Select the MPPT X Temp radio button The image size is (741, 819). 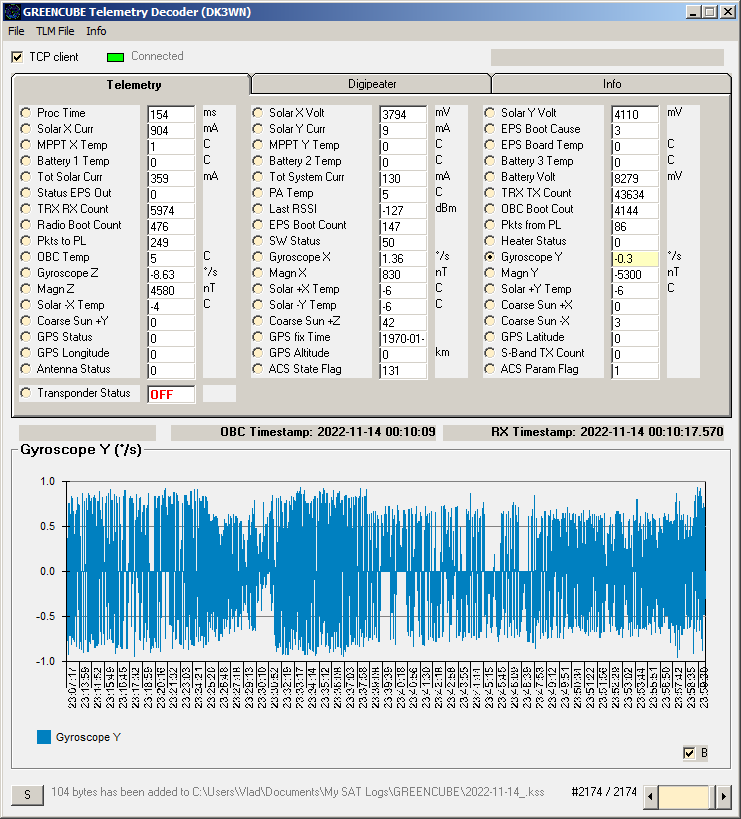coord(26,145)
